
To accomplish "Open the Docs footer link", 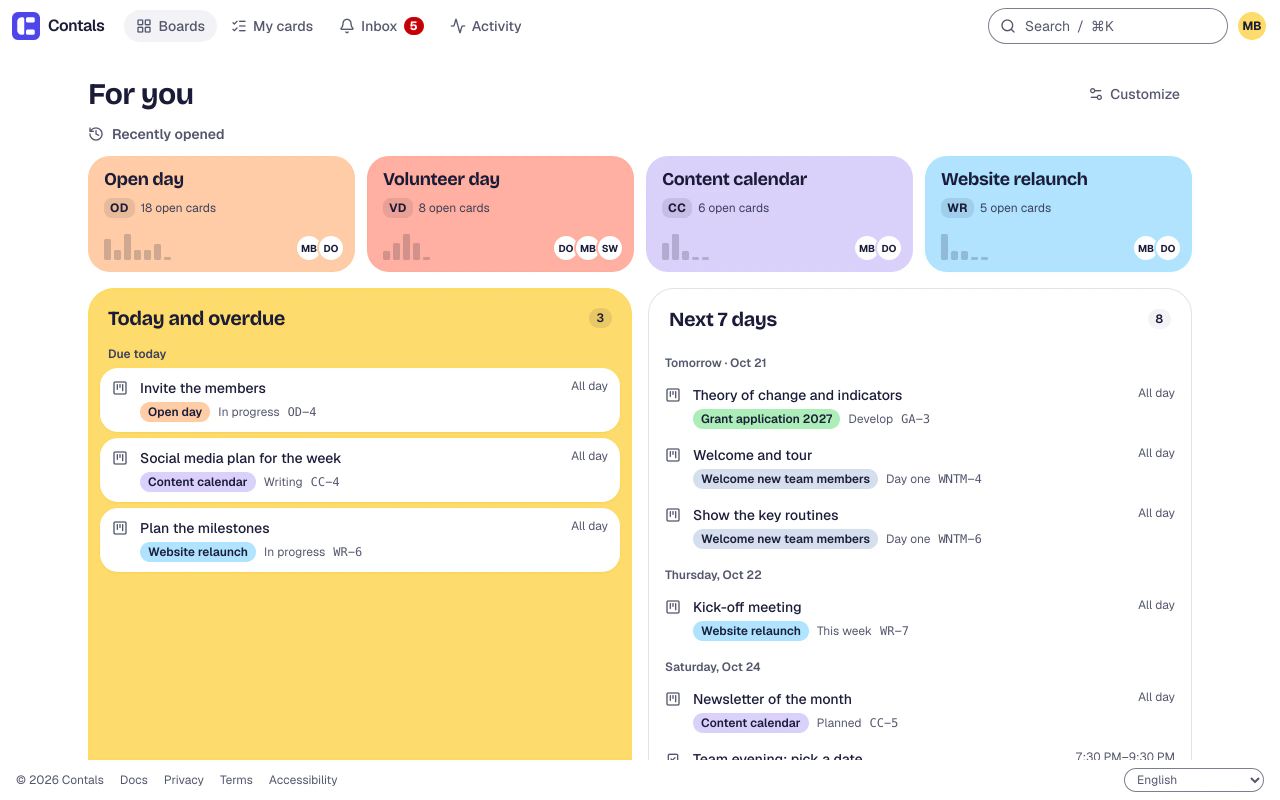I will (134, 780).
